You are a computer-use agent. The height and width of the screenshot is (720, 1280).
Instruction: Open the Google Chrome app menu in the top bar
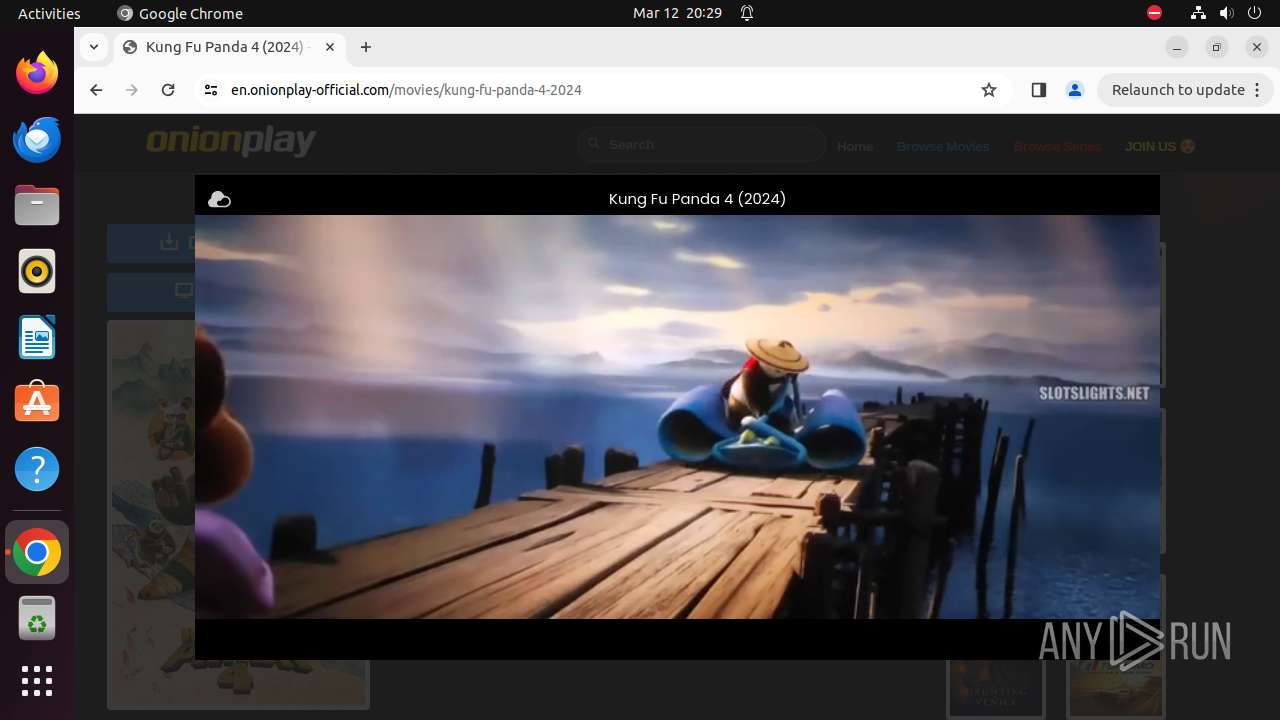180,14
